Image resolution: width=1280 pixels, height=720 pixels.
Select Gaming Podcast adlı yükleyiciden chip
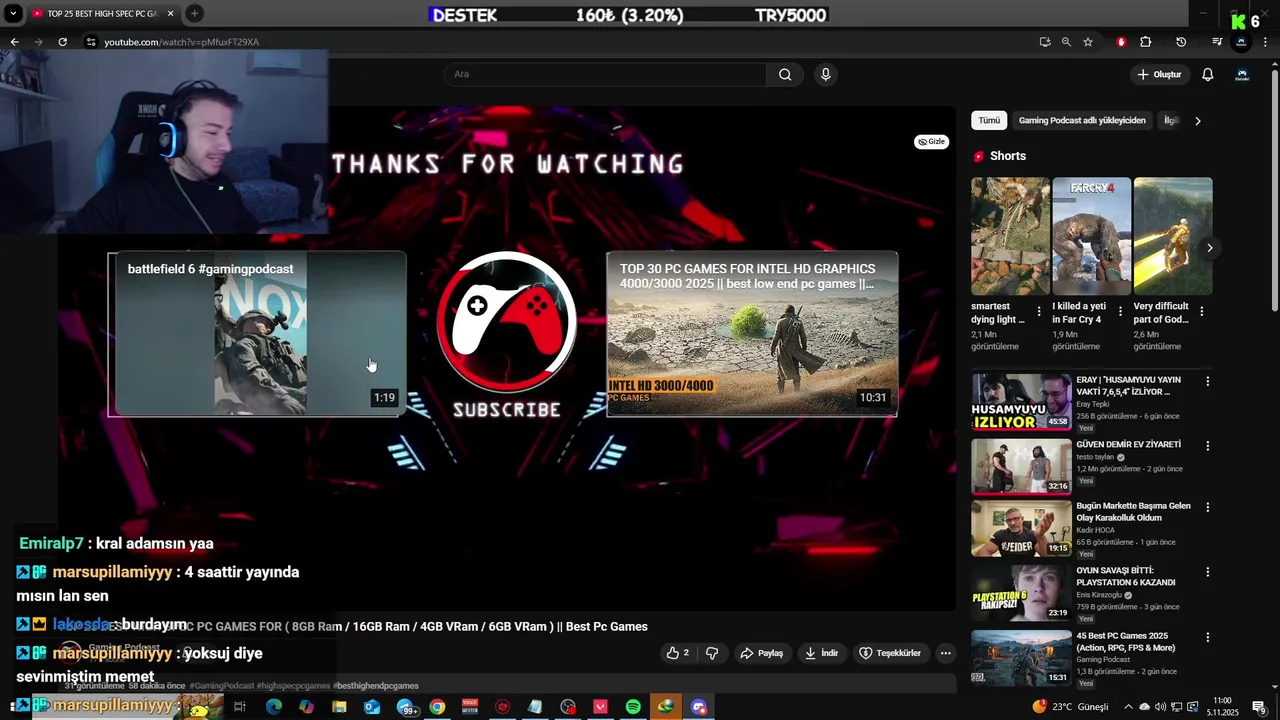[1082, 120]
